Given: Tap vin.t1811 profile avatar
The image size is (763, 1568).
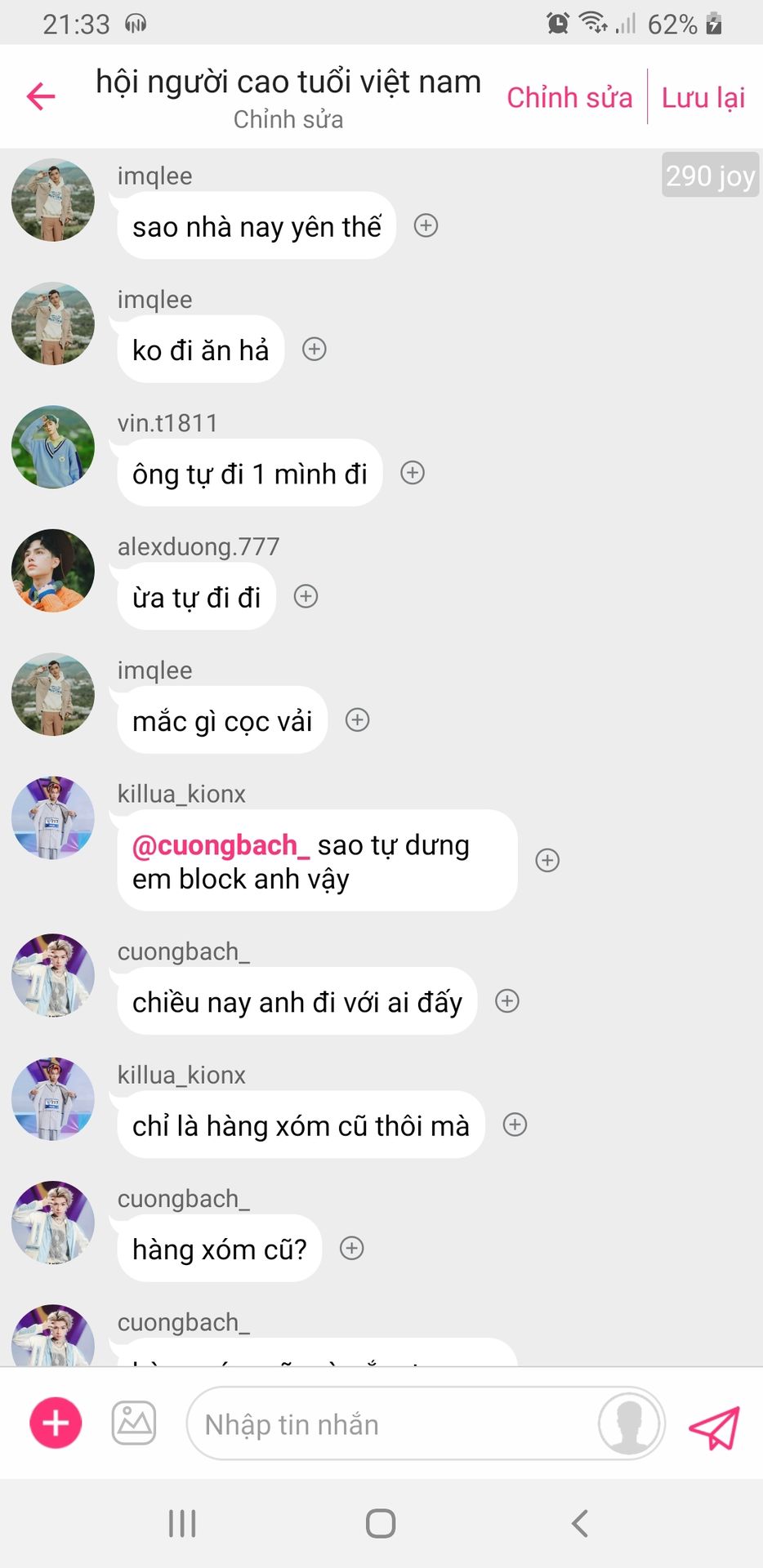Looking at the screenshot, I should click(x=53, y=447).
